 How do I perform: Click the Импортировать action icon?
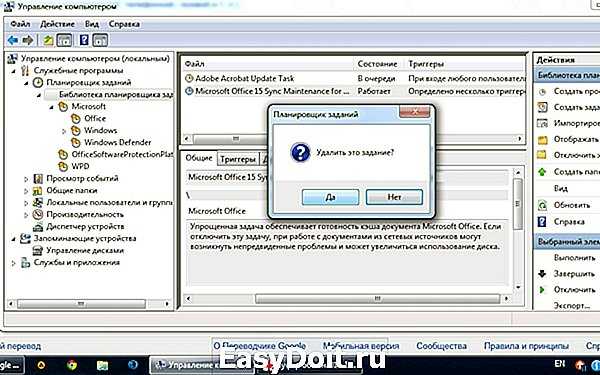[542, 123]
